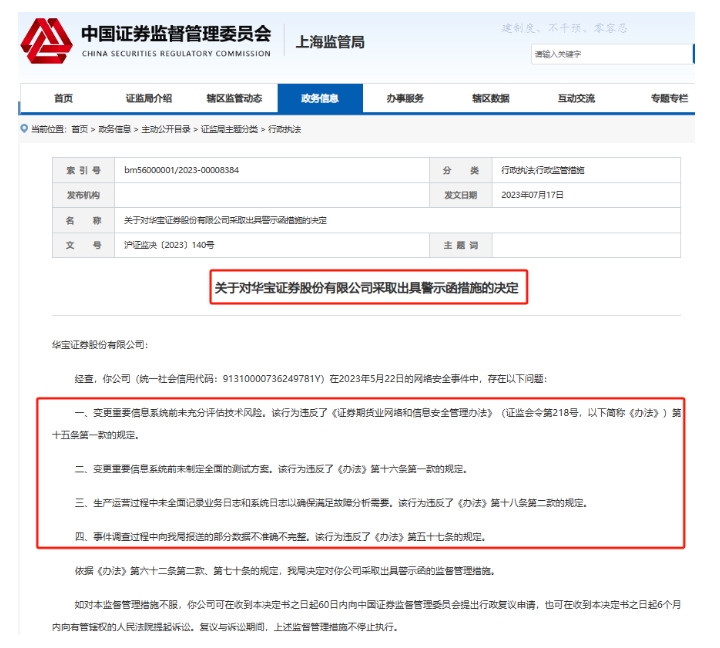Click the decision title heading in red box

point(367,289)
